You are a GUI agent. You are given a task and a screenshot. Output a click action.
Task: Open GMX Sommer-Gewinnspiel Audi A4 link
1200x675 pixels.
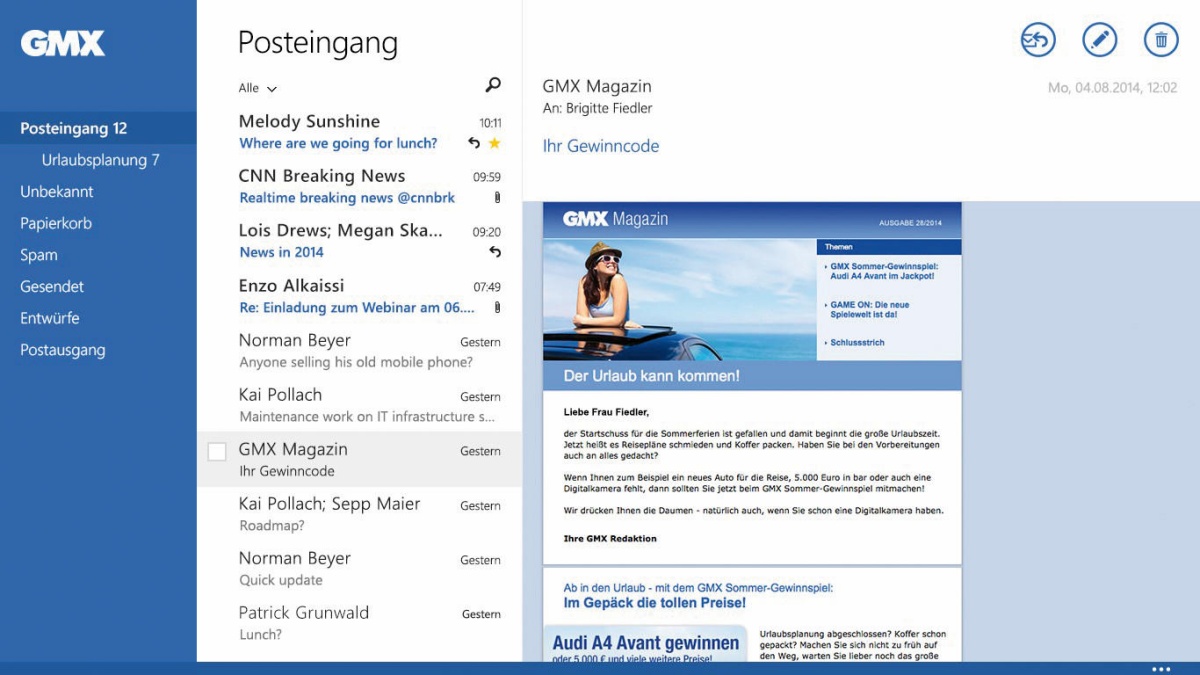(882, 270)
